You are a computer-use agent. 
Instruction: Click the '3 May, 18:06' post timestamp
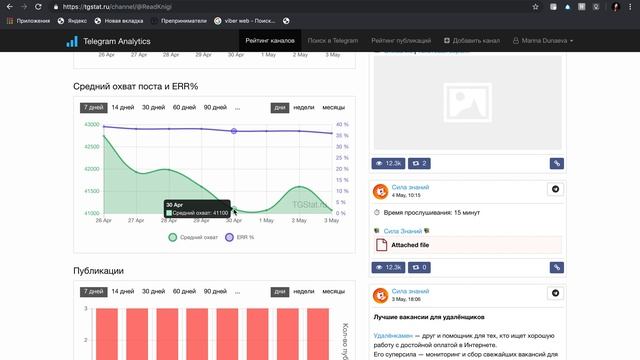click(x=406, y=299)
